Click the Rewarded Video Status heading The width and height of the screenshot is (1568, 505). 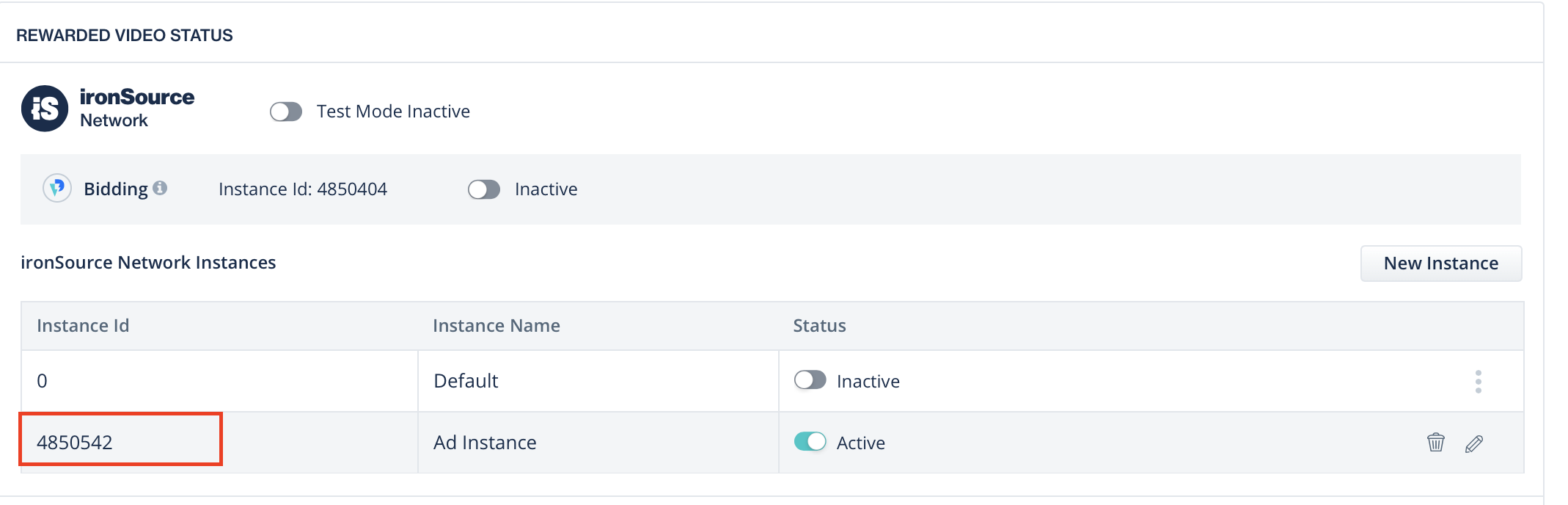[125, 35]
